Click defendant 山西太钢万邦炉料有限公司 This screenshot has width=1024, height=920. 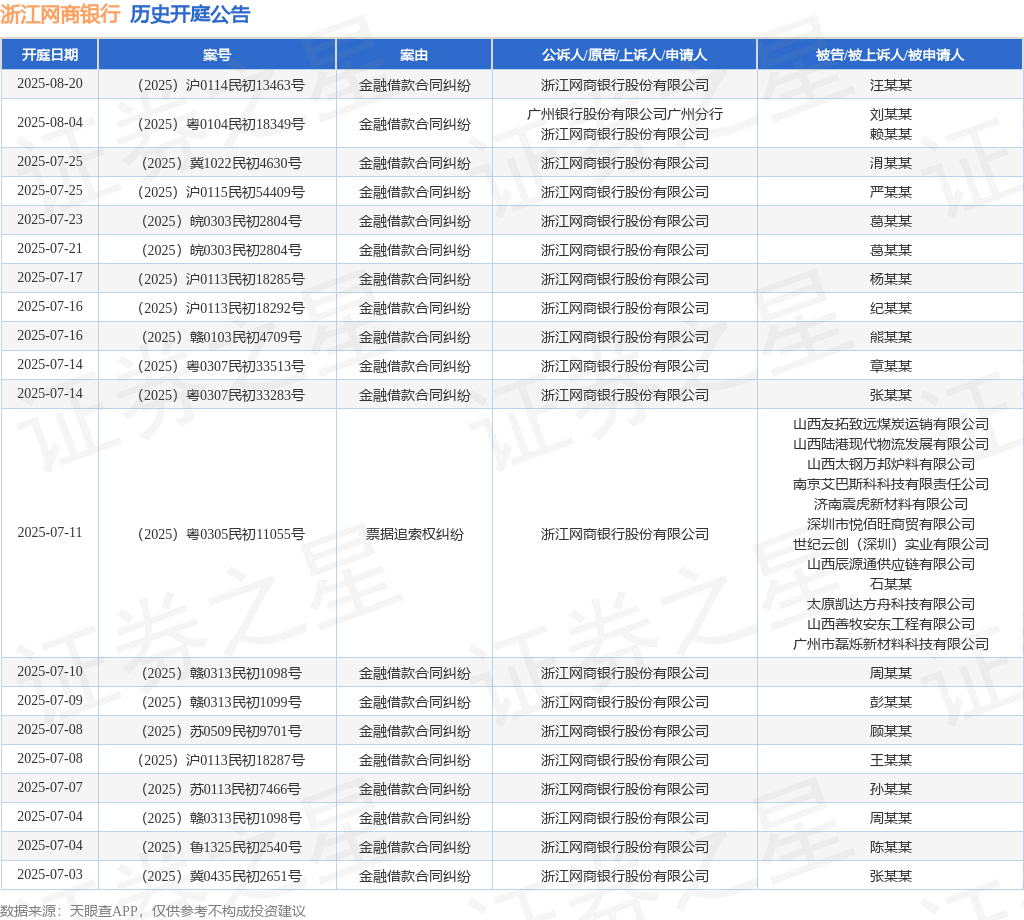tap(890, 464)
